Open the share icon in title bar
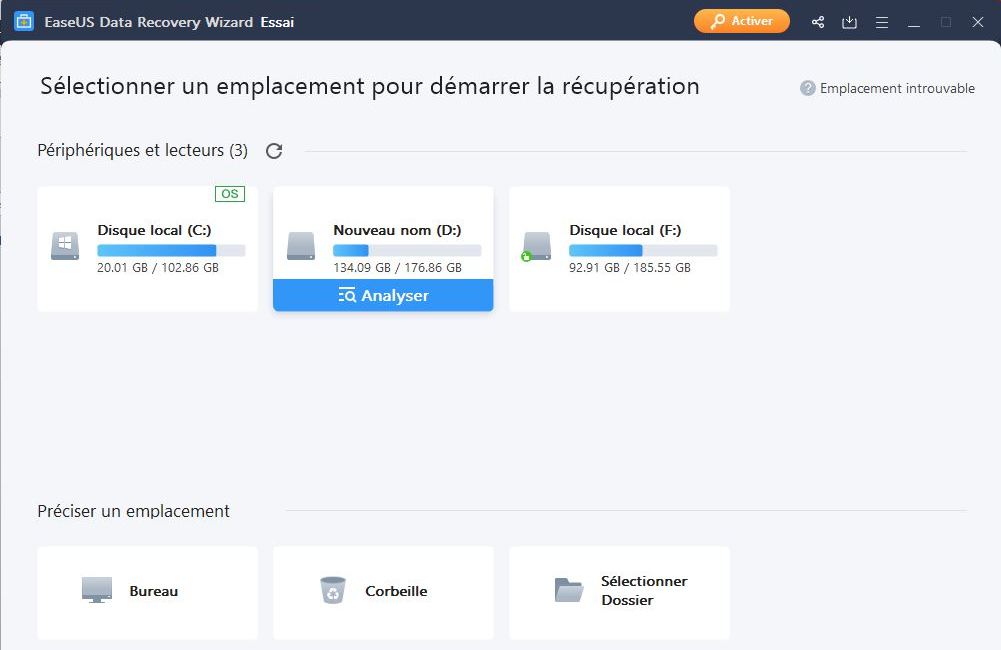Image resolution: width=1001 pixels, height=650 pixels. [x=818, y=22]
